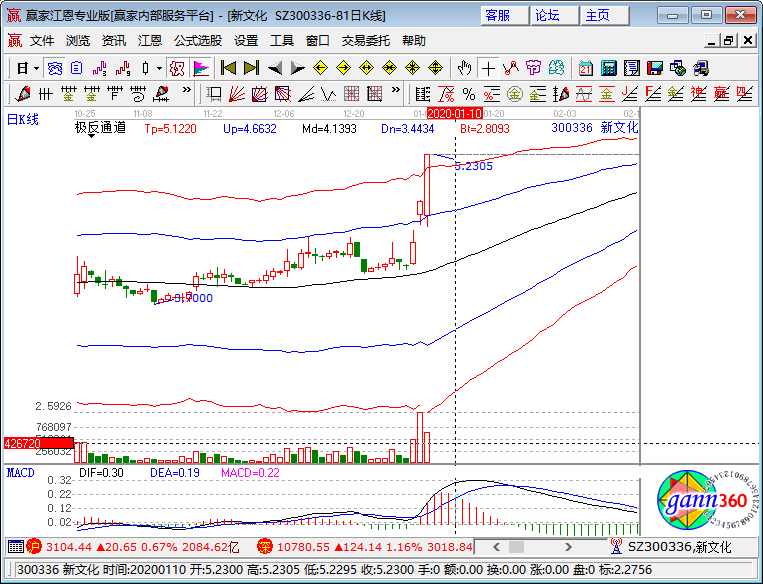Image resolution: width=763 pixels, height=584 pixels.
Task: Jump to first bar with skip-to-start icon
Action: tap(228, 68)
